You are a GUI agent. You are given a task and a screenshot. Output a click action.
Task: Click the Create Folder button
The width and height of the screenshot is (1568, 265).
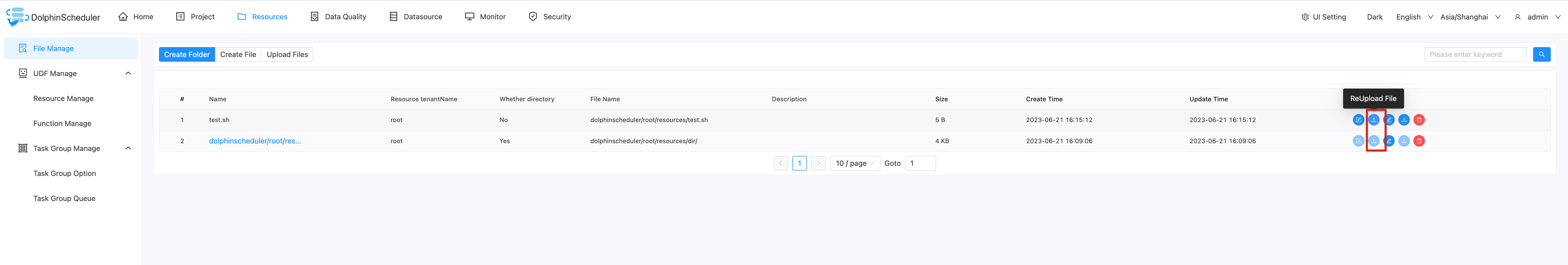(186, 55)
